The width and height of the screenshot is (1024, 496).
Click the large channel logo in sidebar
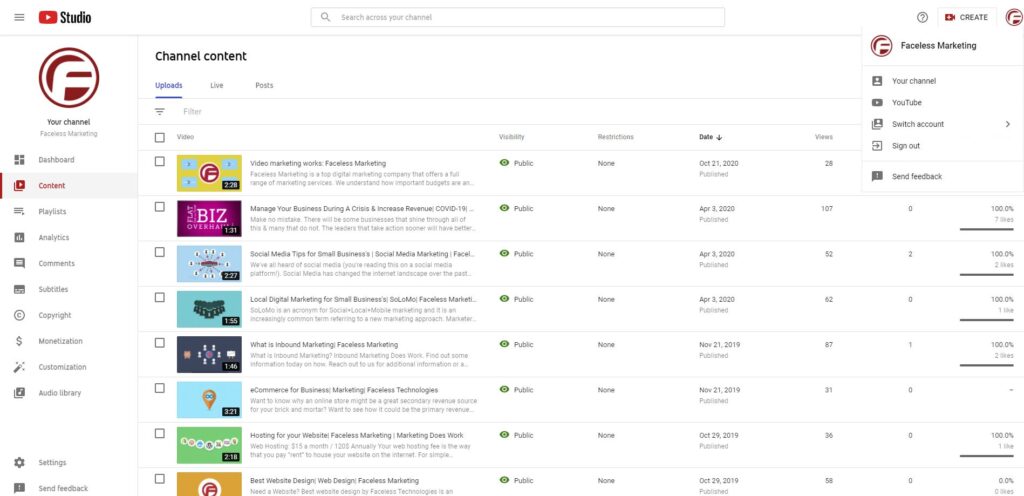coord(69,78)
